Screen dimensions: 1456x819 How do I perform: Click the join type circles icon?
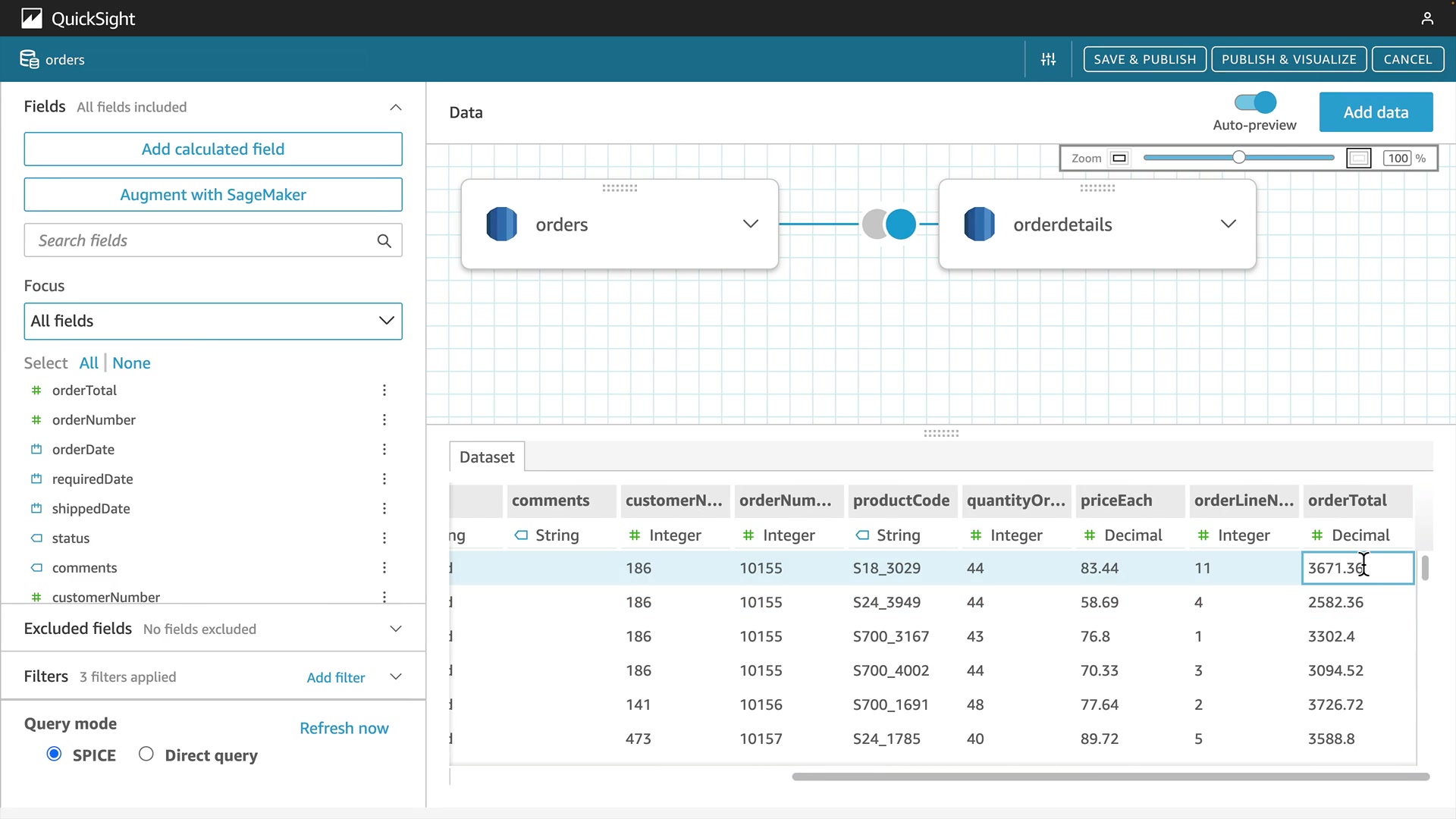tap(889, 224)
